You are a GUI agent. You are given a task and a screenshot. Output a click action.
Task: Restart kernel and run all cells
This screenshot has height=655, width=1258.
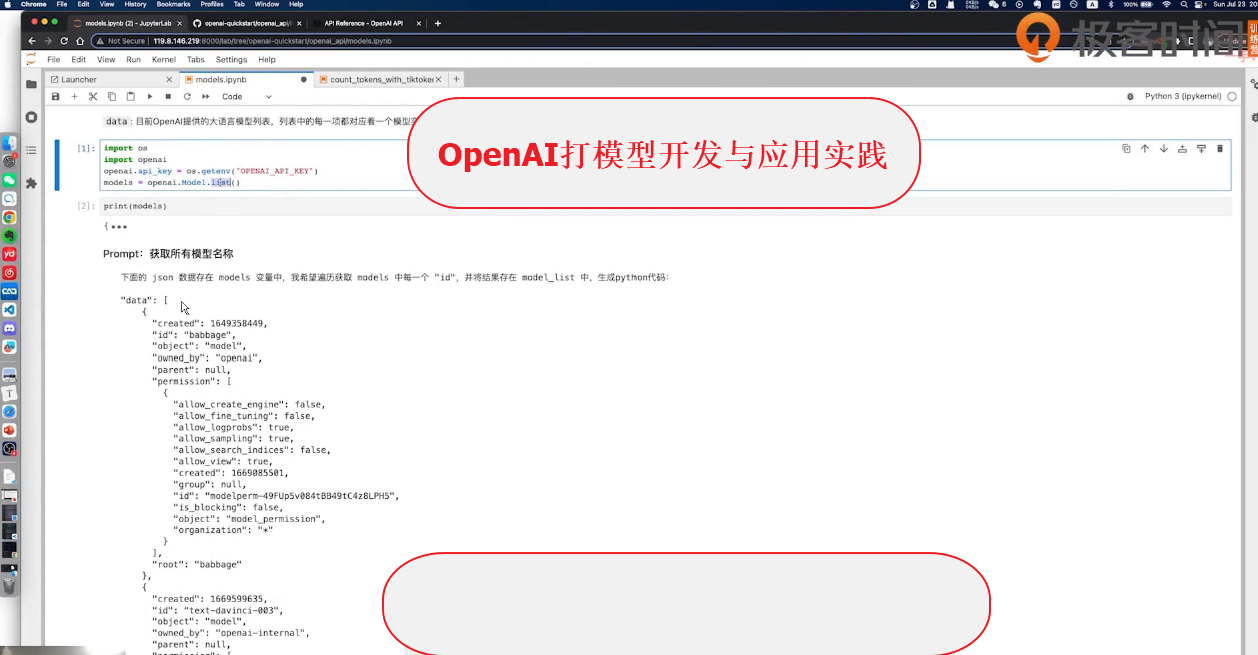(206, 97)
